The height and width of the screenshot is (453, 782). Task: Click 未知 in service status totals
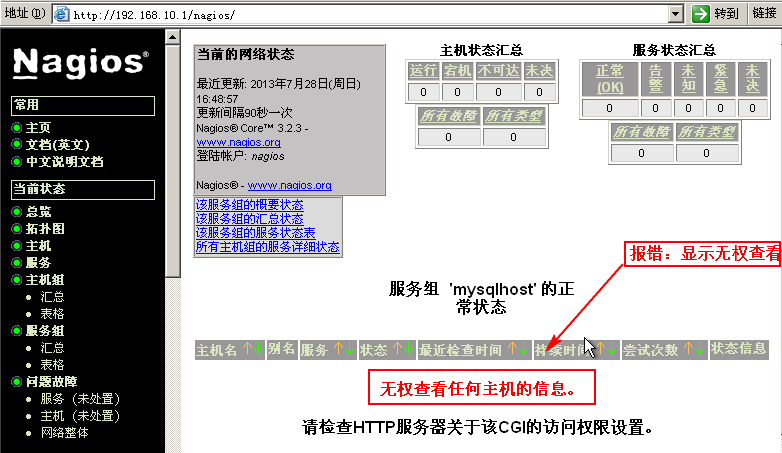(688, 79)
